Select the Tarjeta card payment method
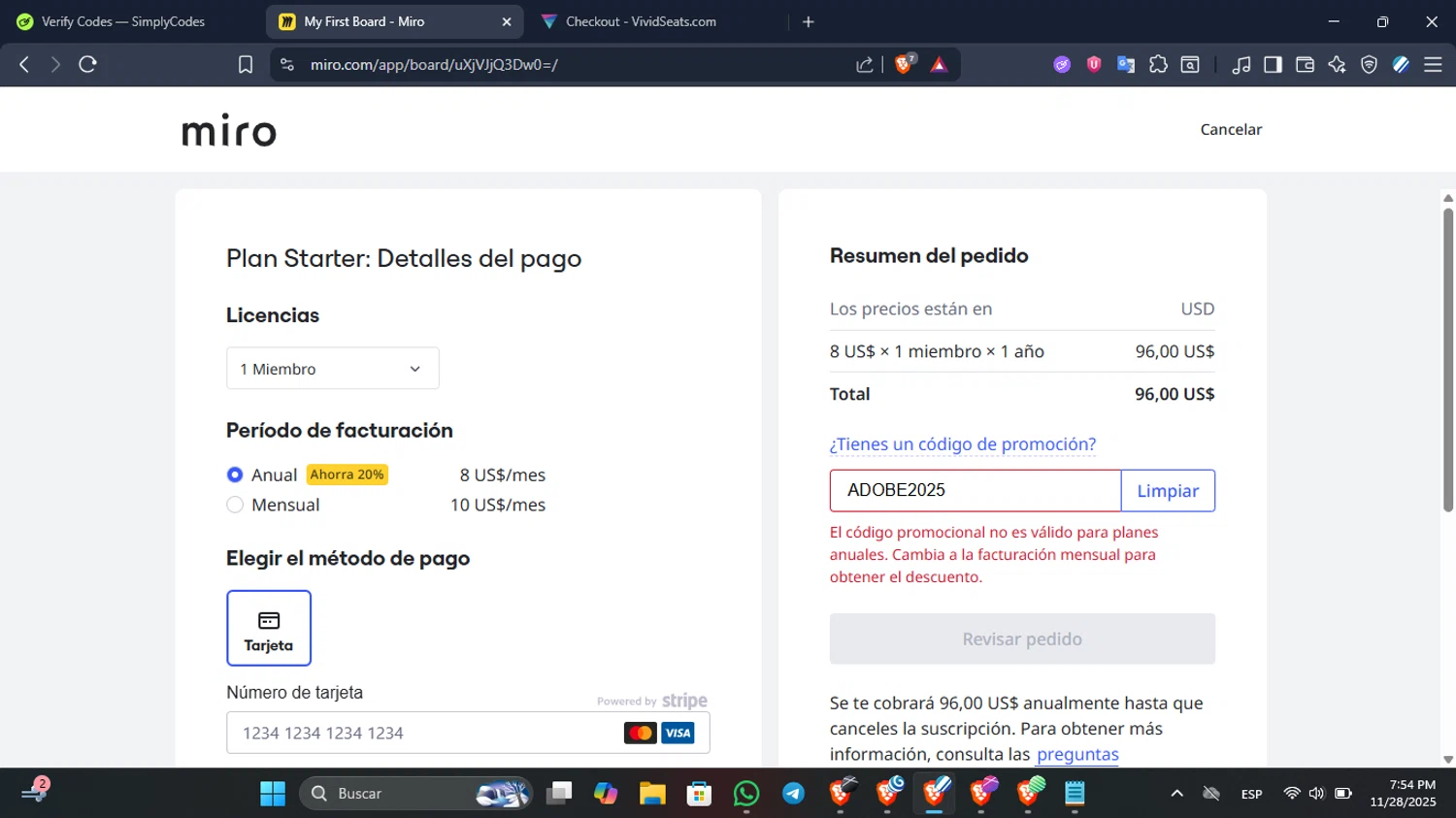Image resolution: width=1456 pixels, height=818 pixels. pyautogui.click(x=269, y=628)
